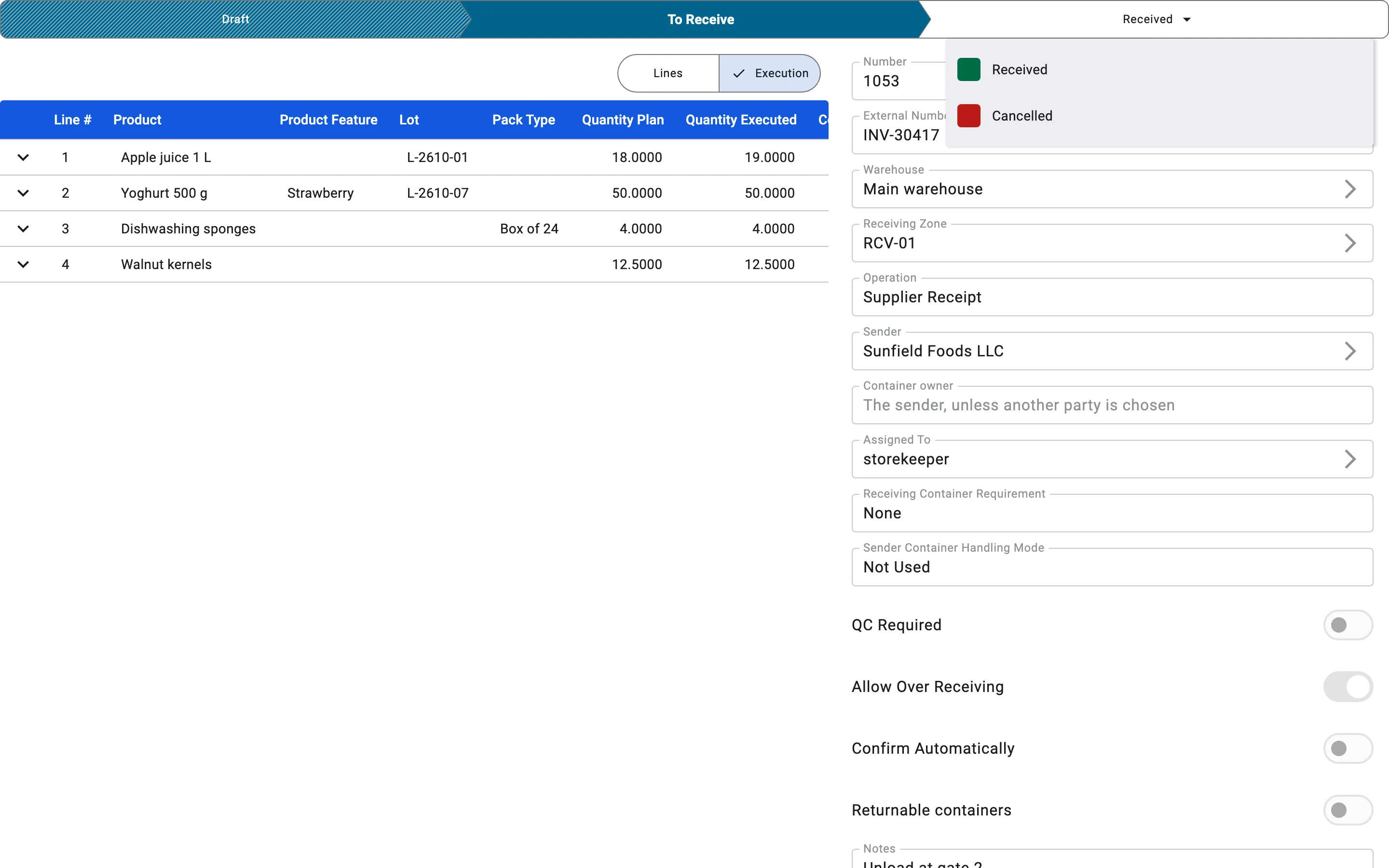Click executed quantity 19.0000

770,157
